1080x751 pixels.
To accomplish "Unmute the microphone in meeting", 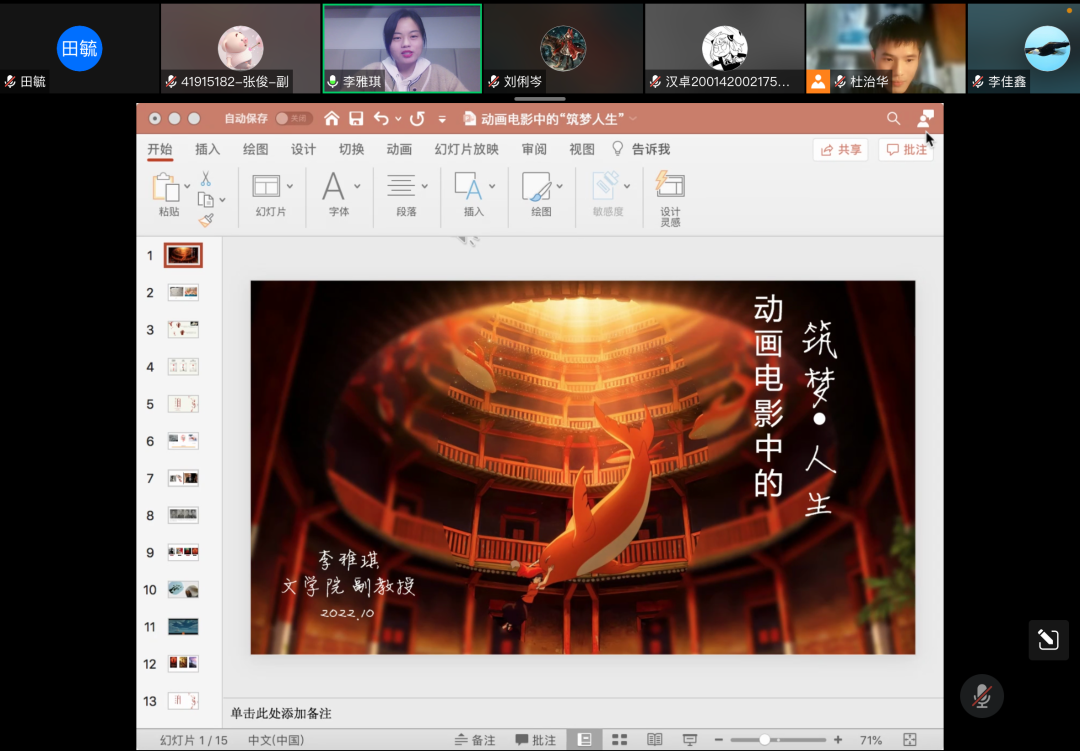I will click(x=981, y=695).
